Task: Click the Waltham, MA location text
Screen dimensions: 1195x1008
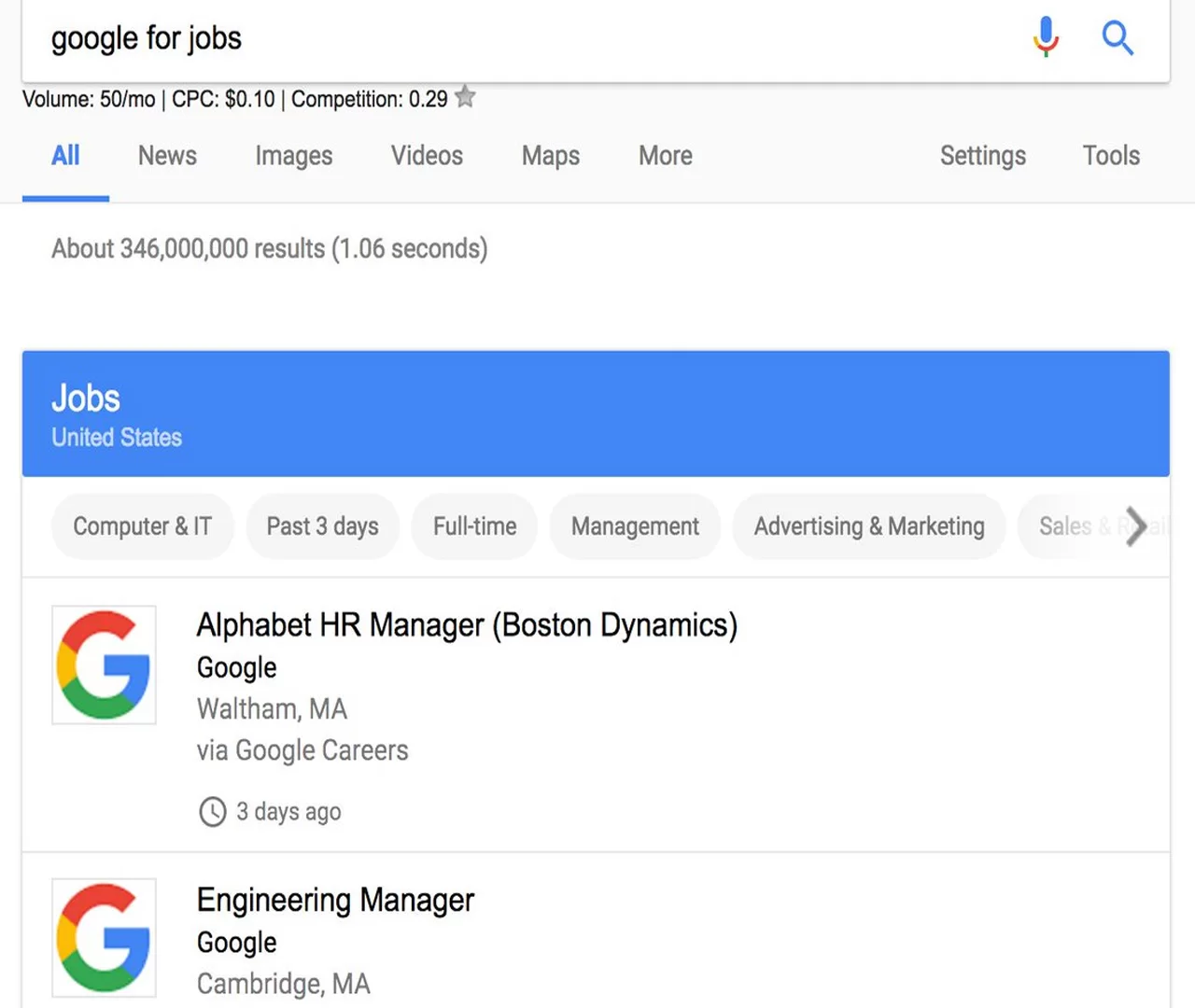Action: (x=272, y=709)
